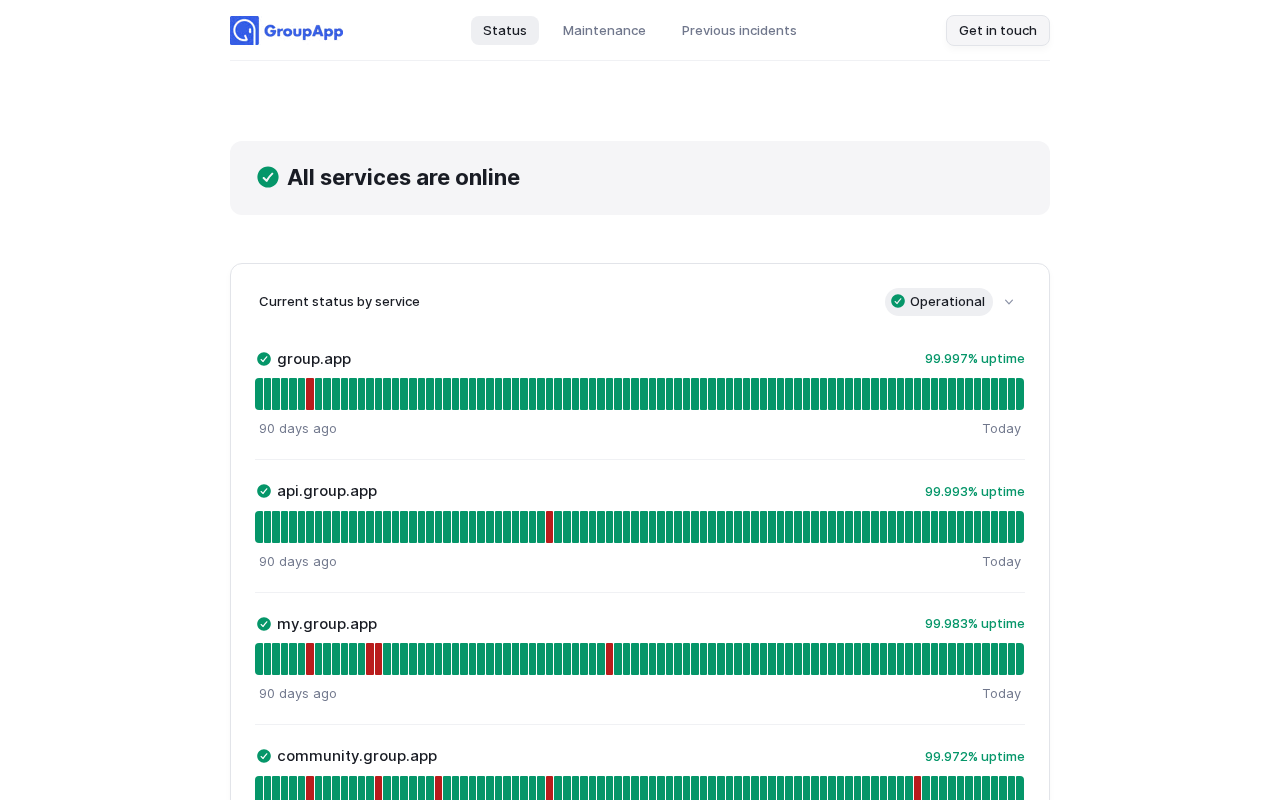Image resolution: width=1280 pixels, height=800 pixels.
Task: Click the status check icon next to community.group.app
Action: pyautogui.click(x=264, y=756)
